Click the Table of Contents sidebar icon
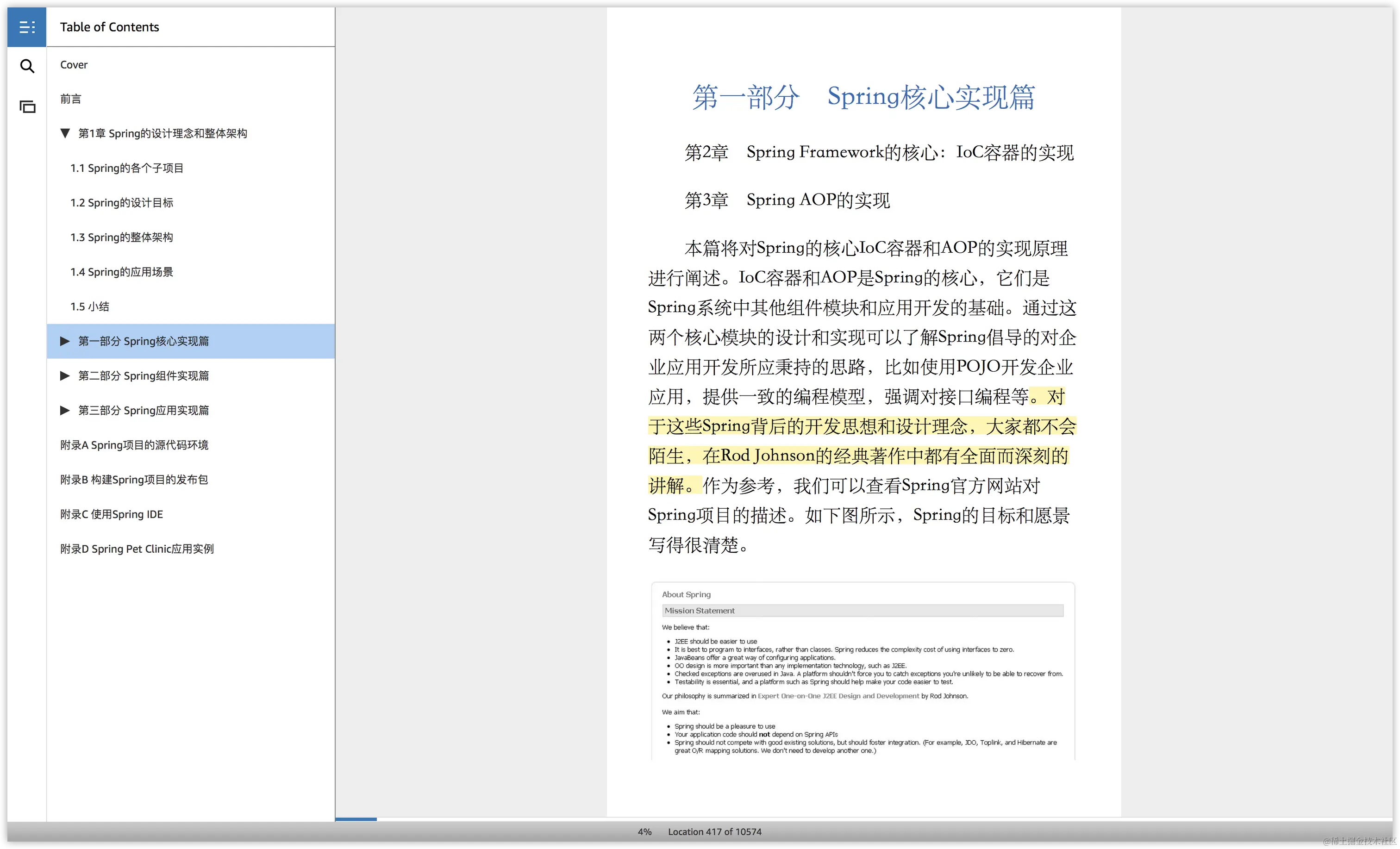 click(27, 27)
